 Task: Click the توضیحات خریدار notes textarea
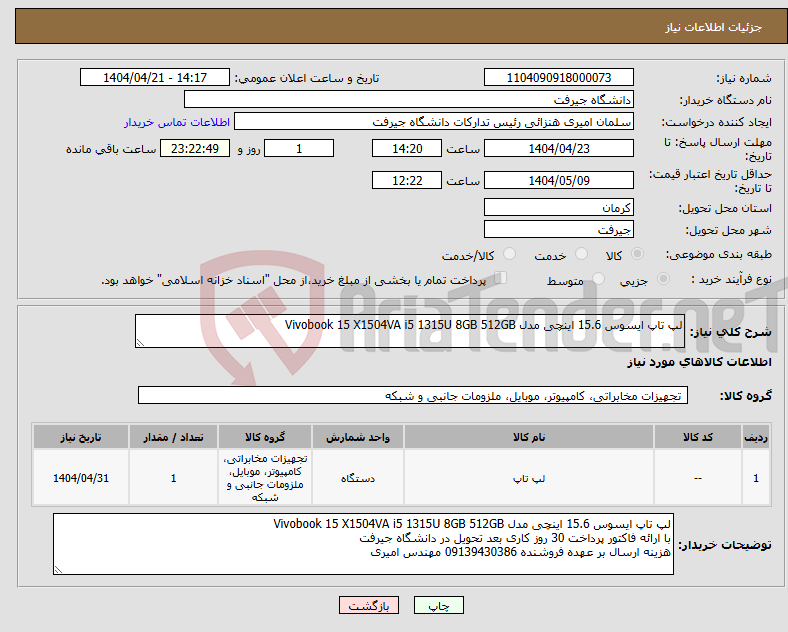click(x=363, y=544)
